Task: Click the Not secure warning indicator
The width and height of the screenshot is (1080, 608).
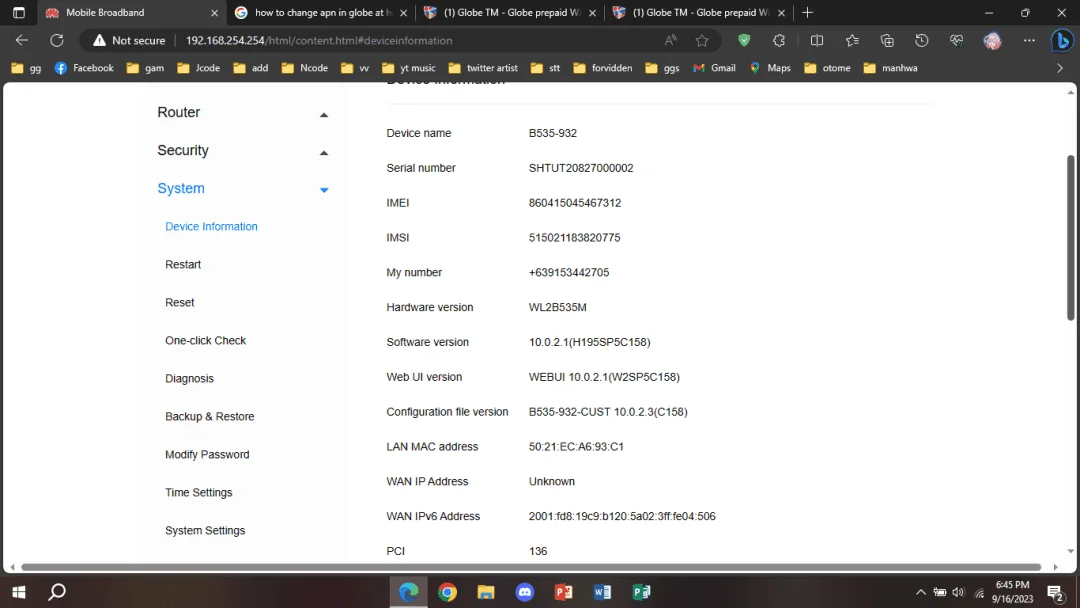Action: coord(129,41)
